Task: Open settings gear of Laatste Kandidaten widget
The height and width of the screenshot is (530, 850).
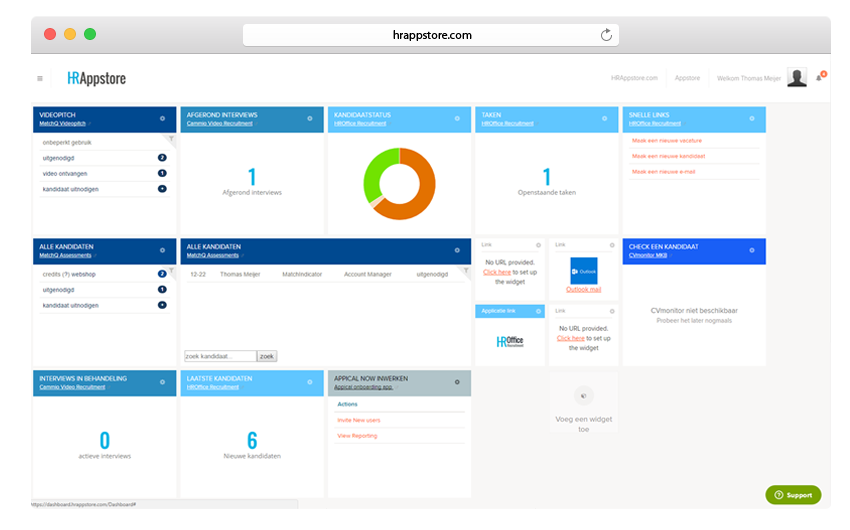Action: click(310, 382)
